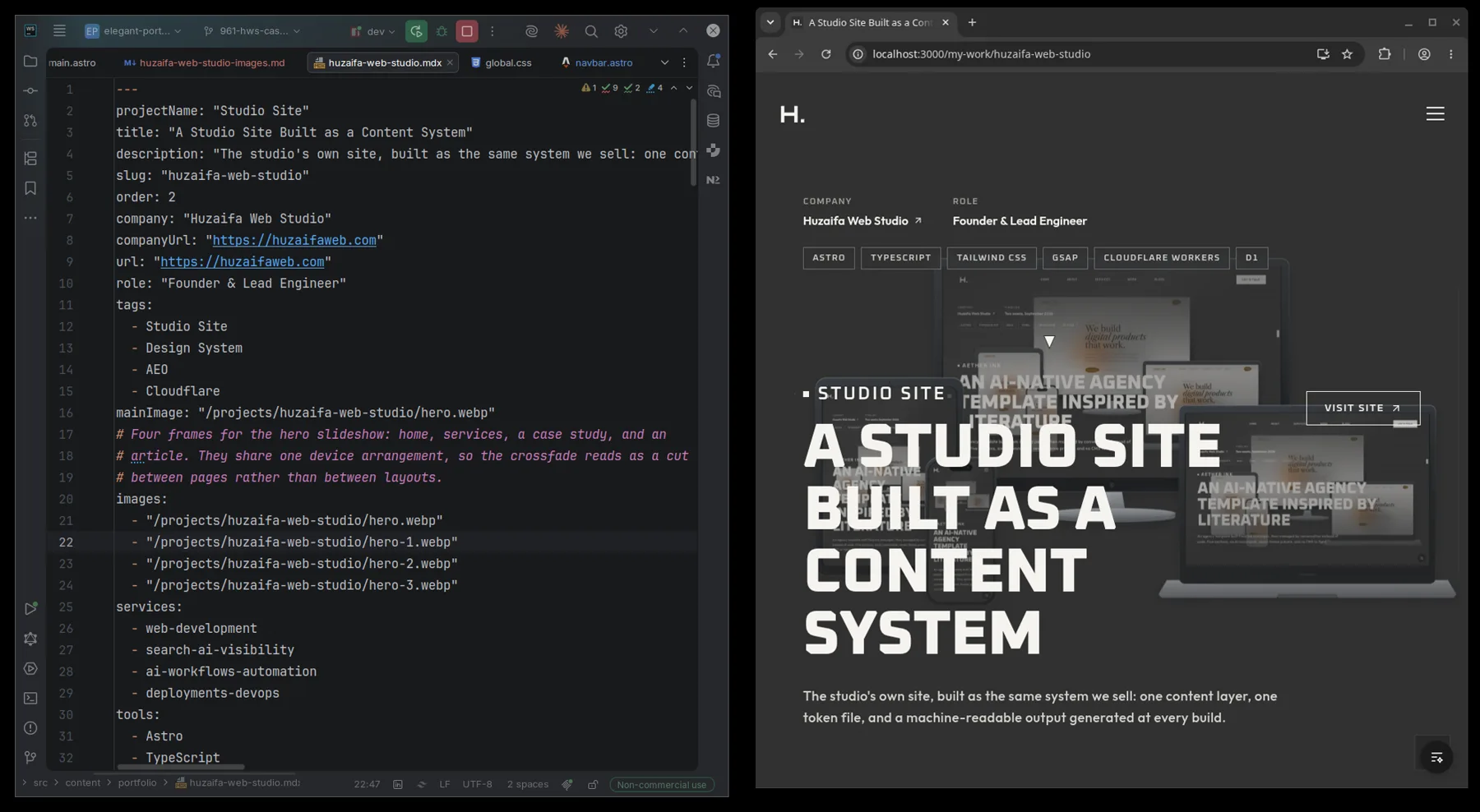Show more tool windows ellipsis in sidebar
Image resolution: width=1480 pixels, height=812 pixels.
coord(30,218)
